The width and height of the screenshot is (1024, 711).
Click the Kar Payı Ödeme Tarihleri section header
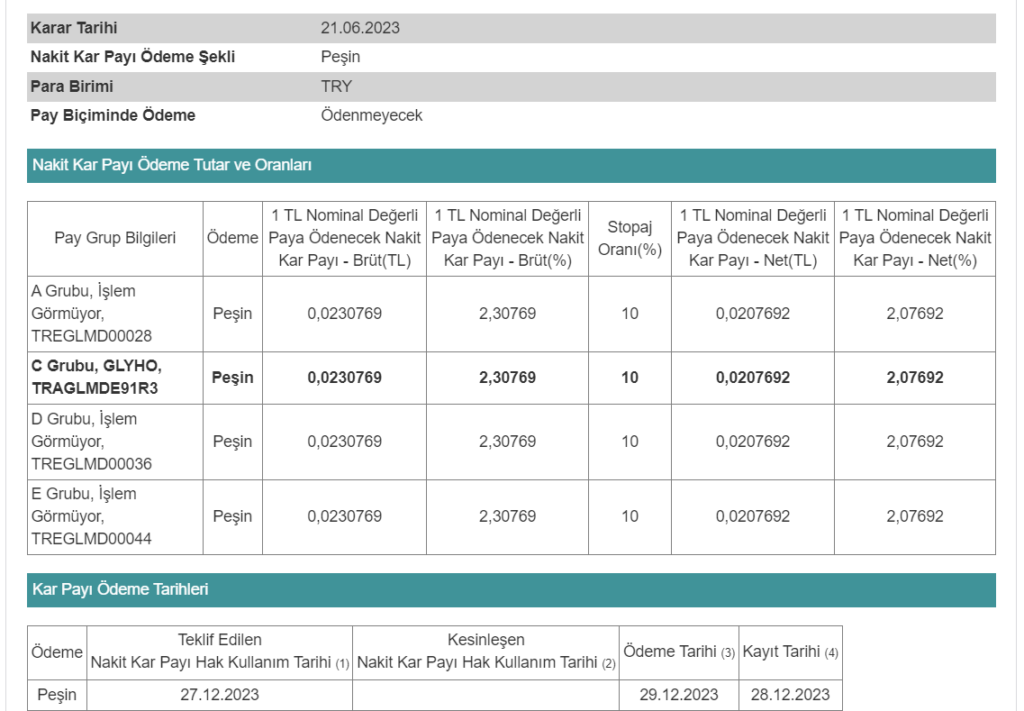tap(120, 590)
